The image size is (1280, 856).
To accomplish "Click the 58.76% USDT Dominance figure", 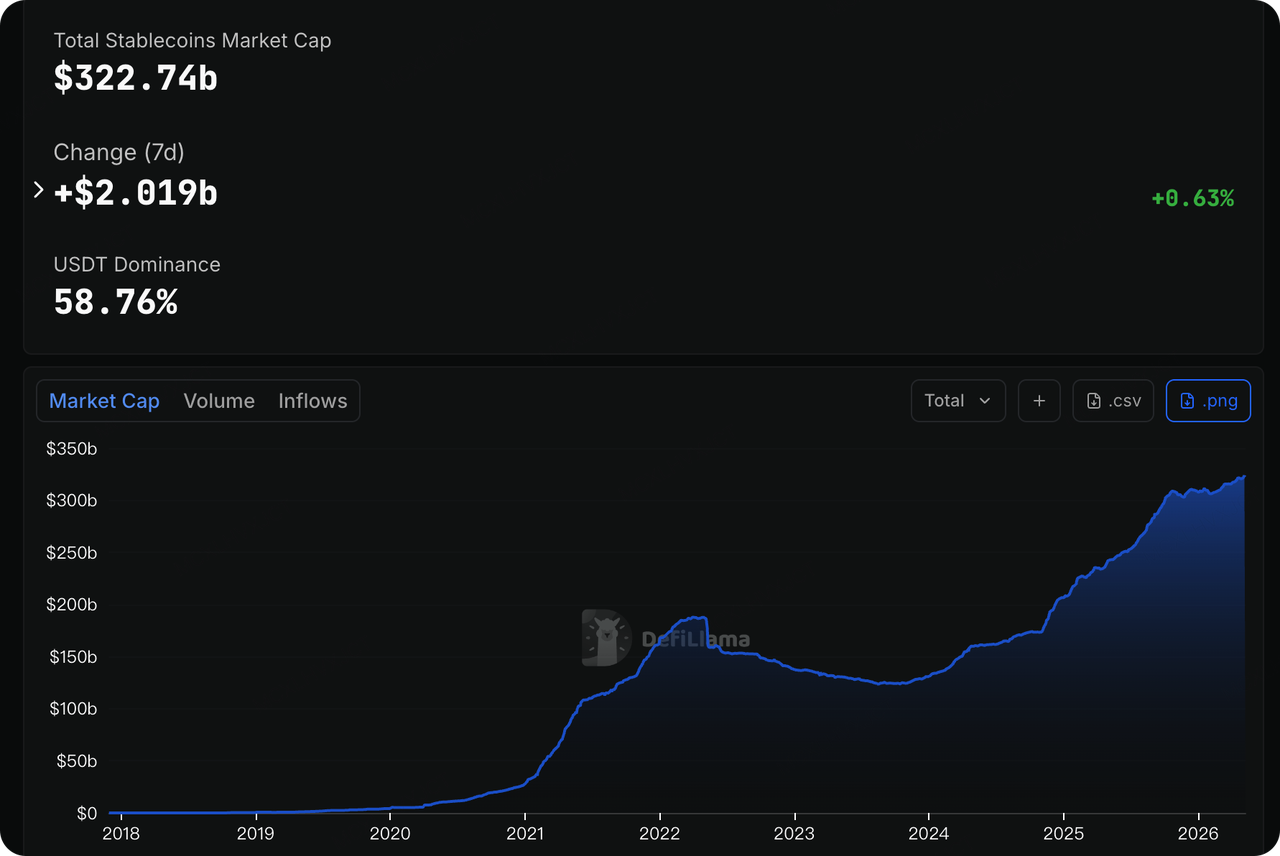I will pos(116,302).
